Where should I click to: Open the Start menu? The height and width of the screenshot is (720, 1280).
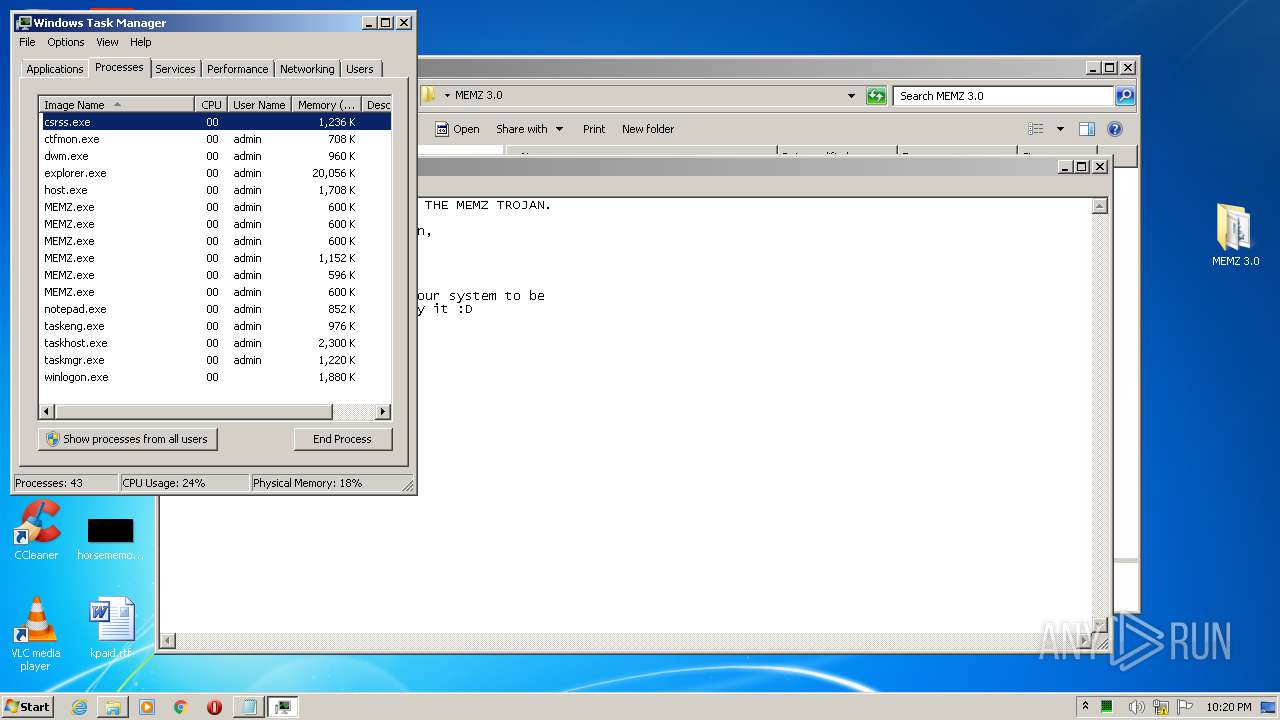click(28, 707)
